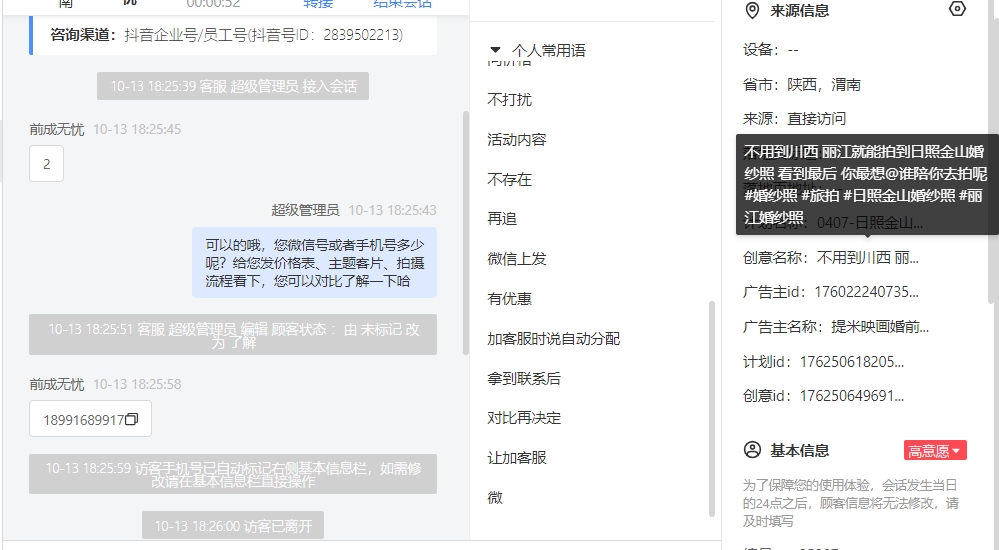Click the quick phrases list scrollbar
Screen dimensions: 999x550
(x=712, y=409)
